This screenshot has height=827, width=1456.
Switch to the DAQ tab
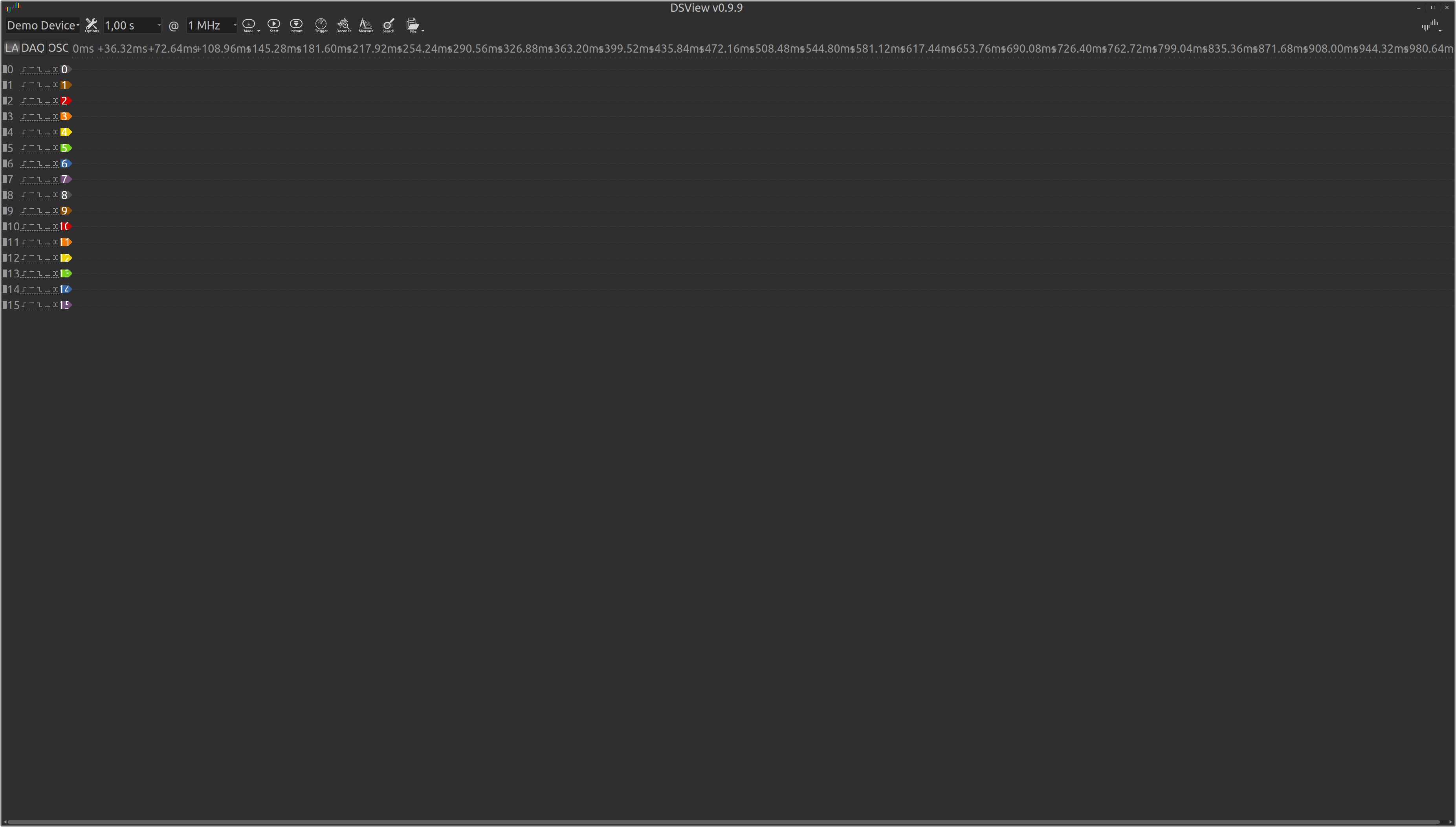[33, 48]
